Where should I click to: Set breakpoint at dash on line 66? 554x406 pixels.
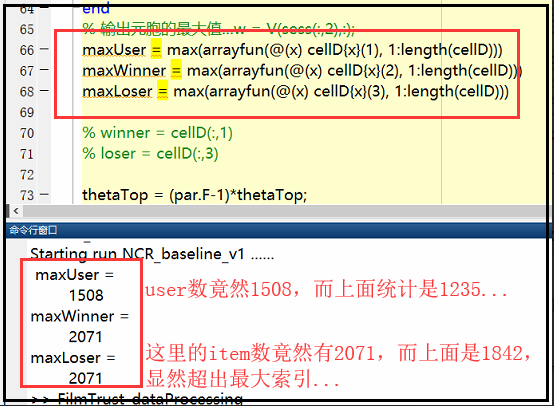click(x=44, y=49)
